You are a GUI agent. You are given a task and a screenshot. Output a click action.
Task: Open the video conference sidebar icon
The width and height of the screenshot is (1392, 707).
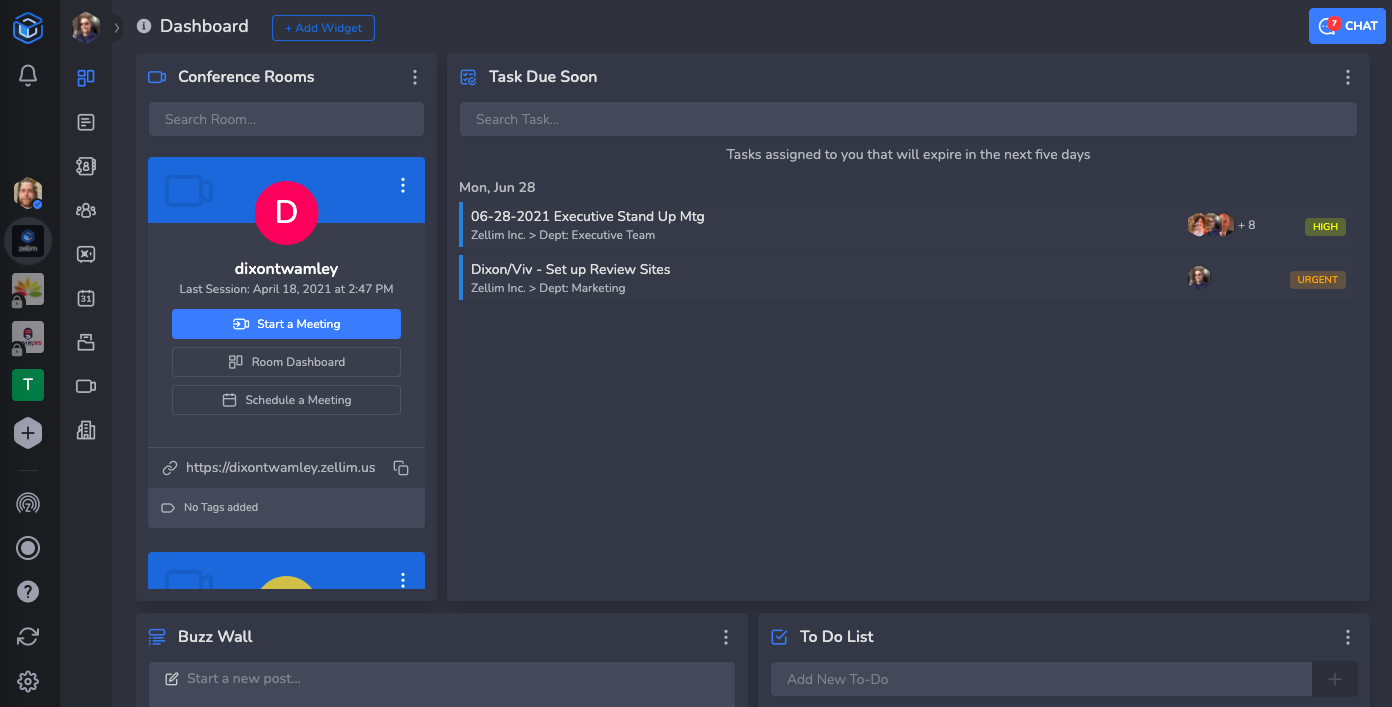coord(86,386)
